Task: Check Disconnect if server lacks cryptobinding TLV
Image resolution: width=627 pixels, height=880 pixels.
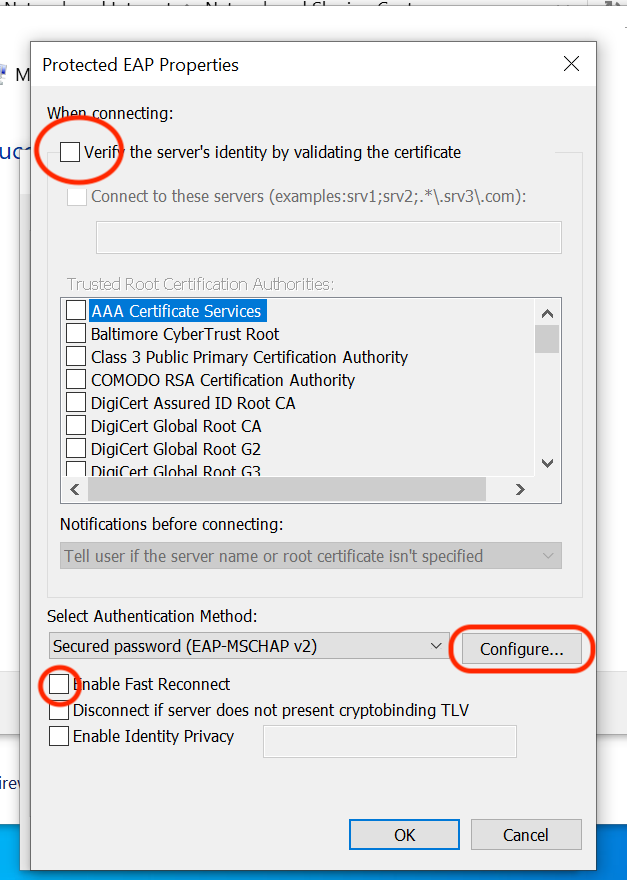Action: click(60, 711)
